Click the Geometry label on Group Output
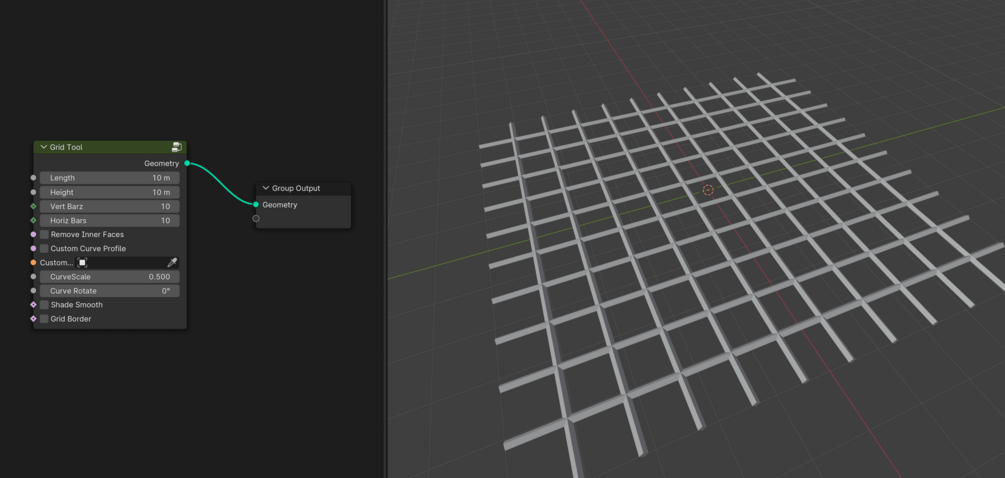The image size is (1005, 478). [280, 205]
